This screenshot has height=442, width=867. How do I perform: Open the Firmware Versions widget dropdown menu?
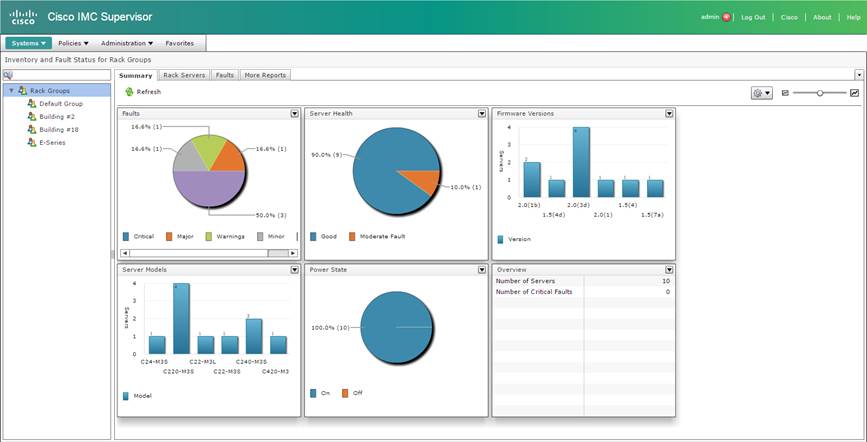669,113
